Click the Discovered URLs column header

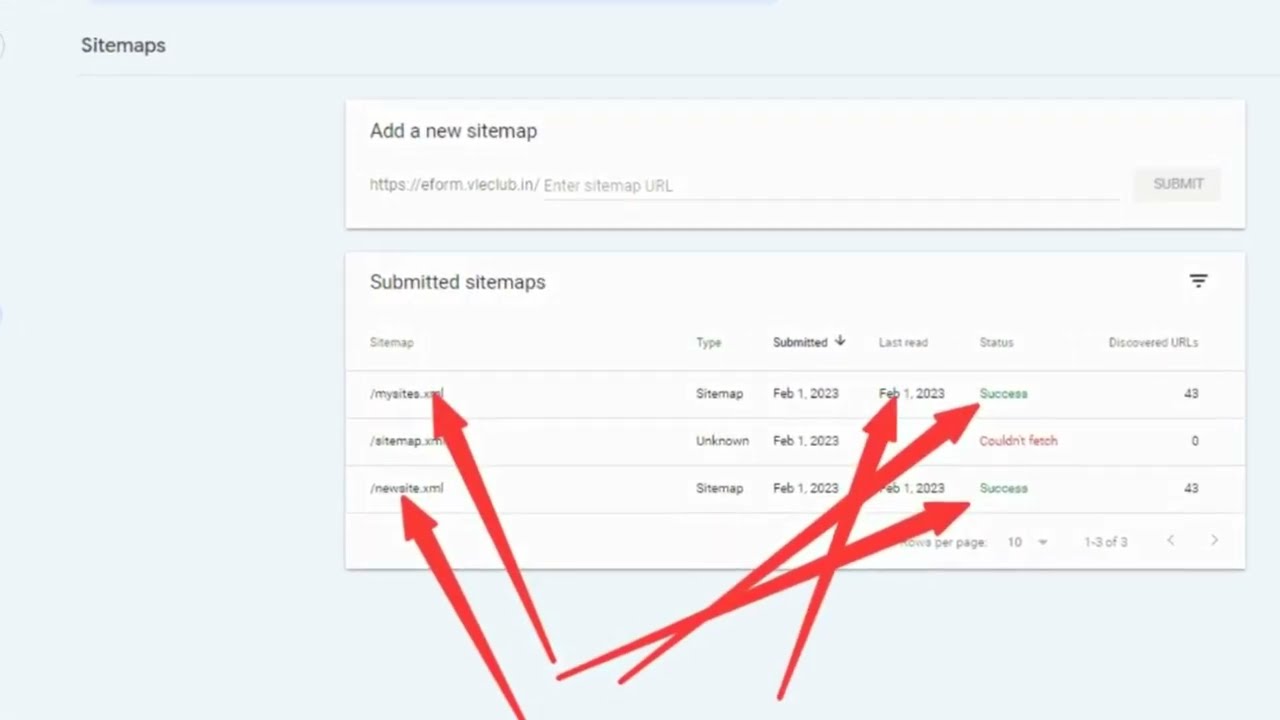point(1153,342)
